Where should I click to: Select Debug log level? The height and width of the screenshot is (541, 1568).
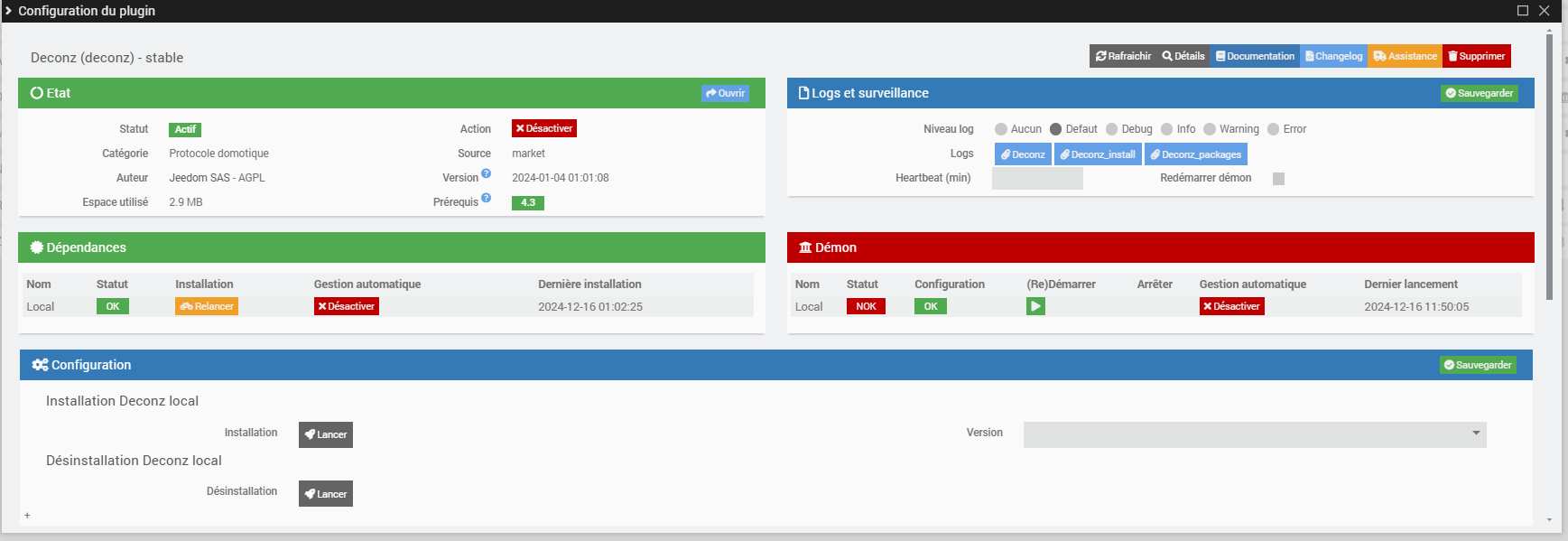(x=1112, y=129)
